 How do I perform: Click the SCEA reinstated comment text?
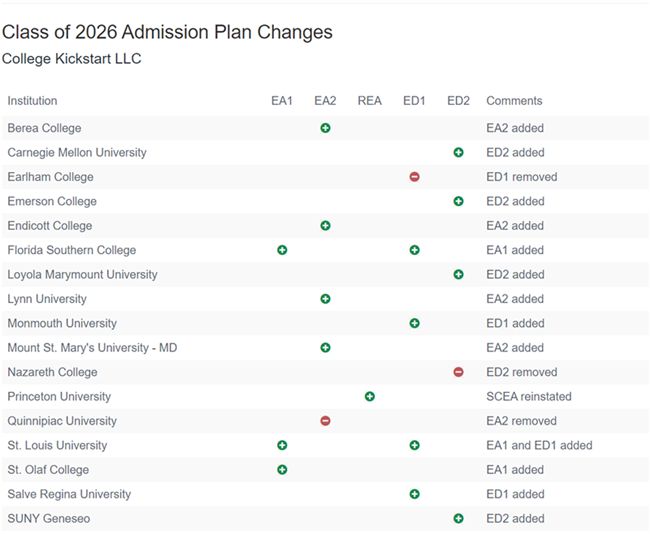point(527,397)
